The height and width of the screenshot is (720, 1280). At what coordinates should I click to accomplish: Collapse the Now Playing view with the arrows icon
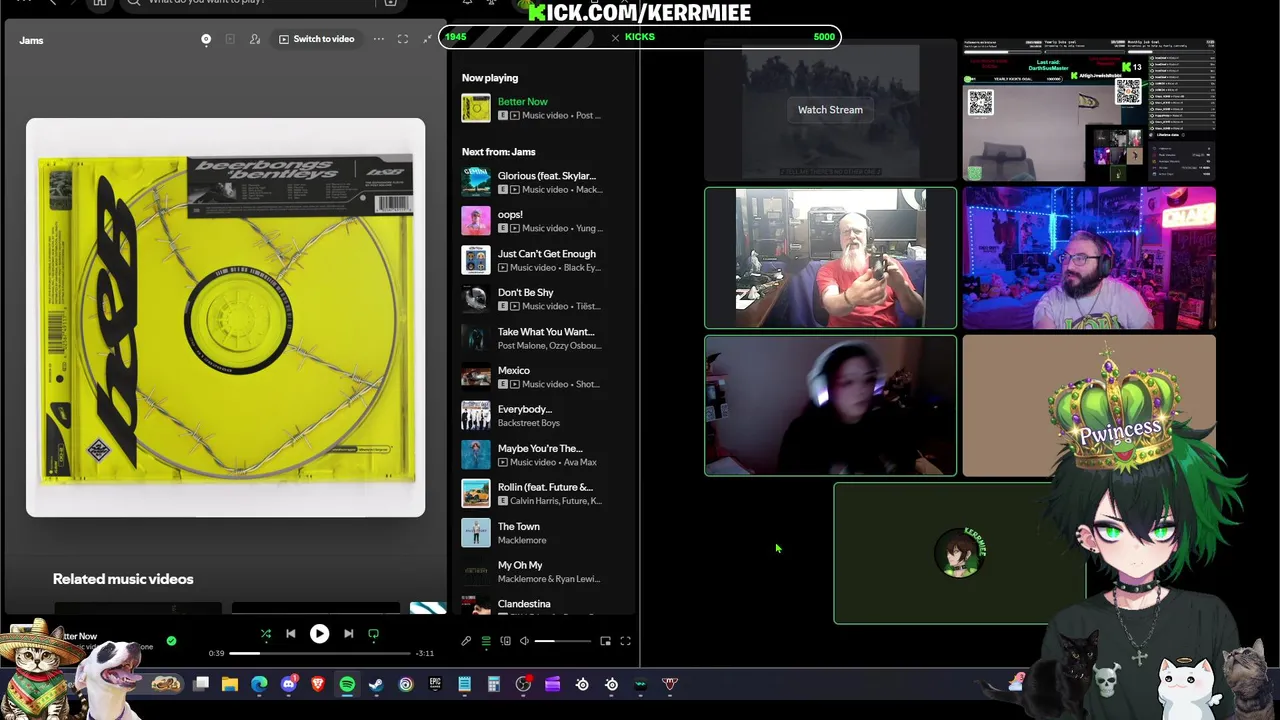(x=427, y=39)
